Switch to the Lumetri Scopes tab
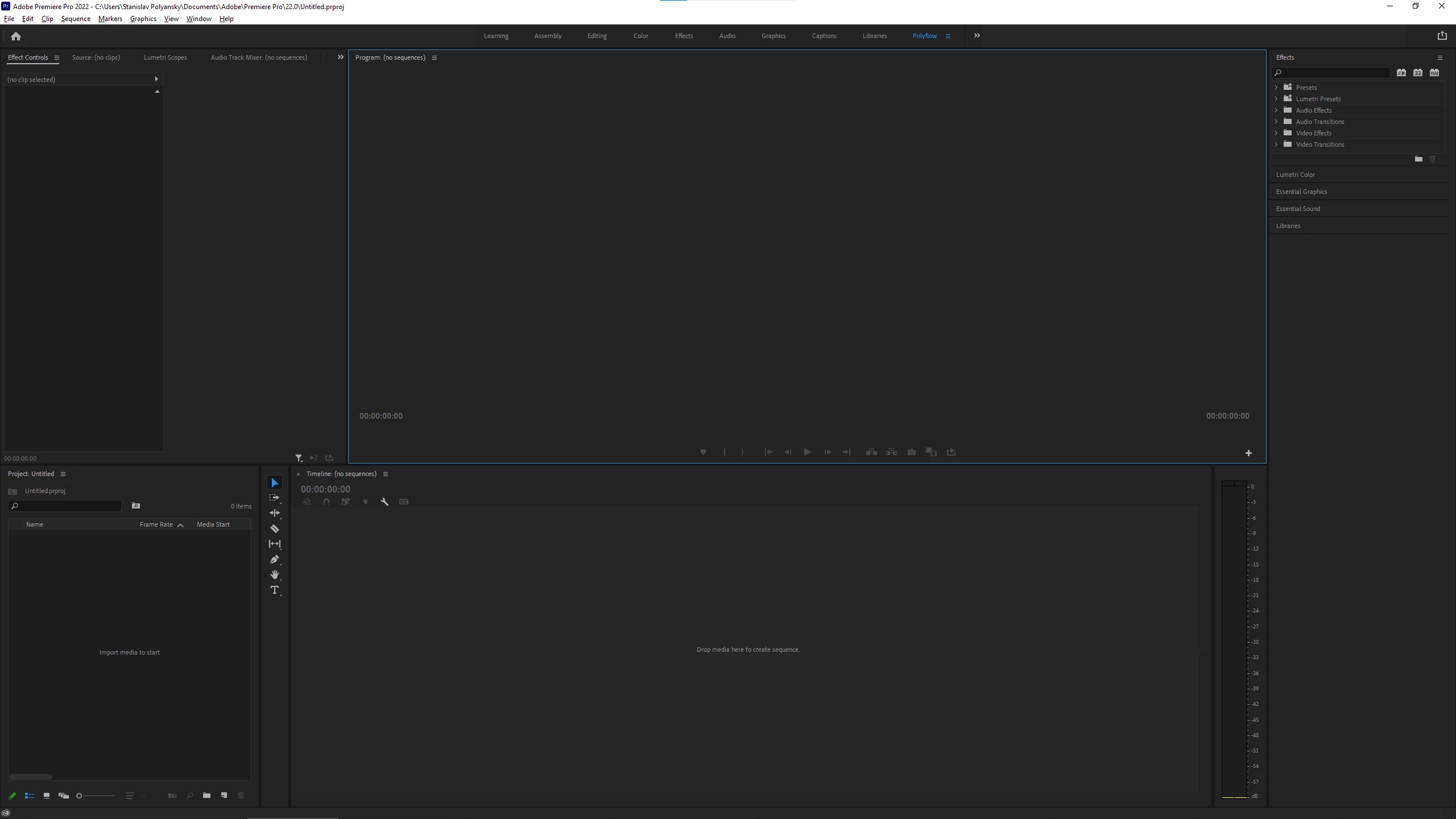Image resolution: width=1456 pixels, height=819 pixels. [x=165, y=57]
